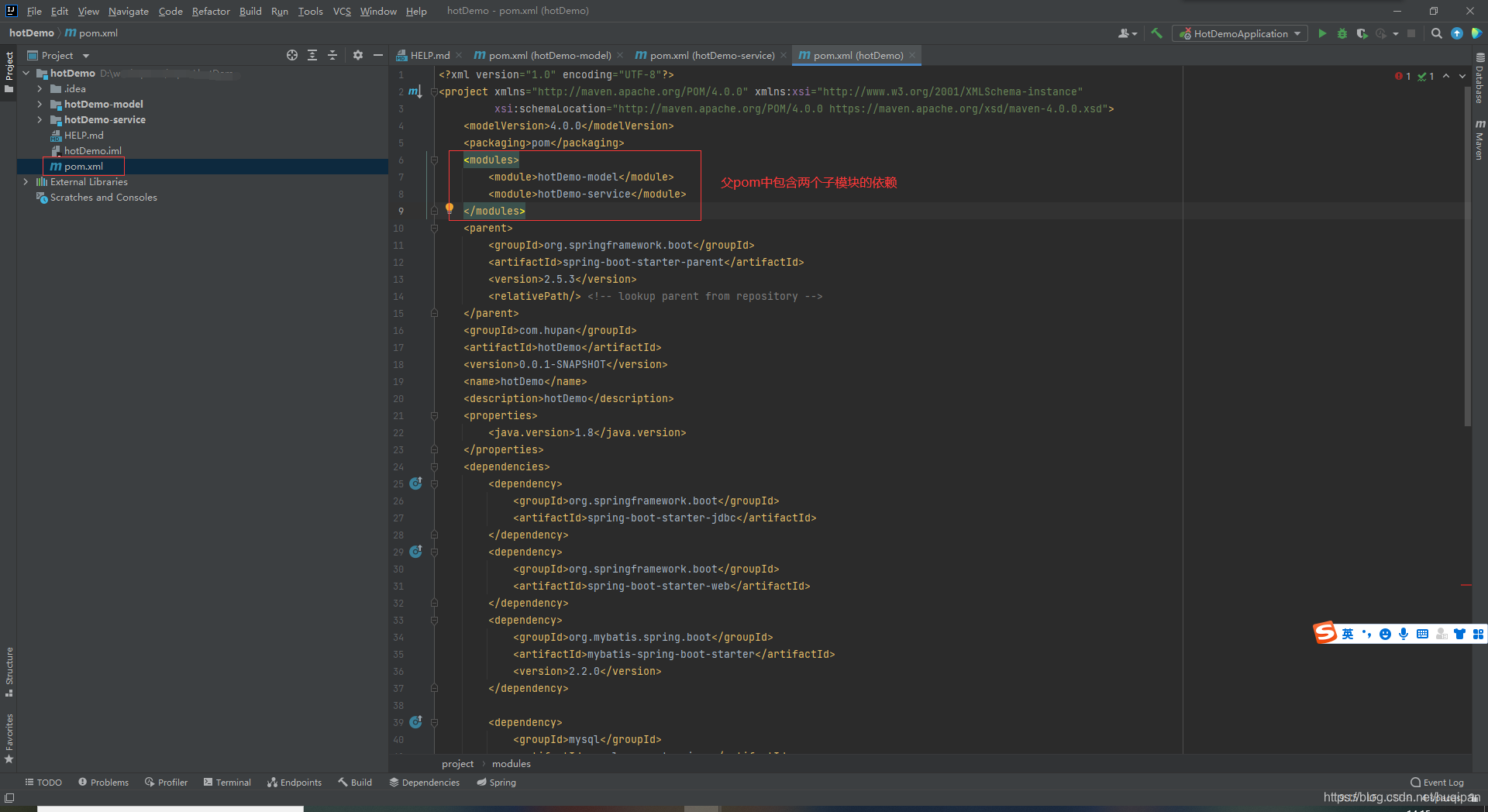Open the Structure tool window
Viewport: 1488px width, 812px height.
point(9,671)
